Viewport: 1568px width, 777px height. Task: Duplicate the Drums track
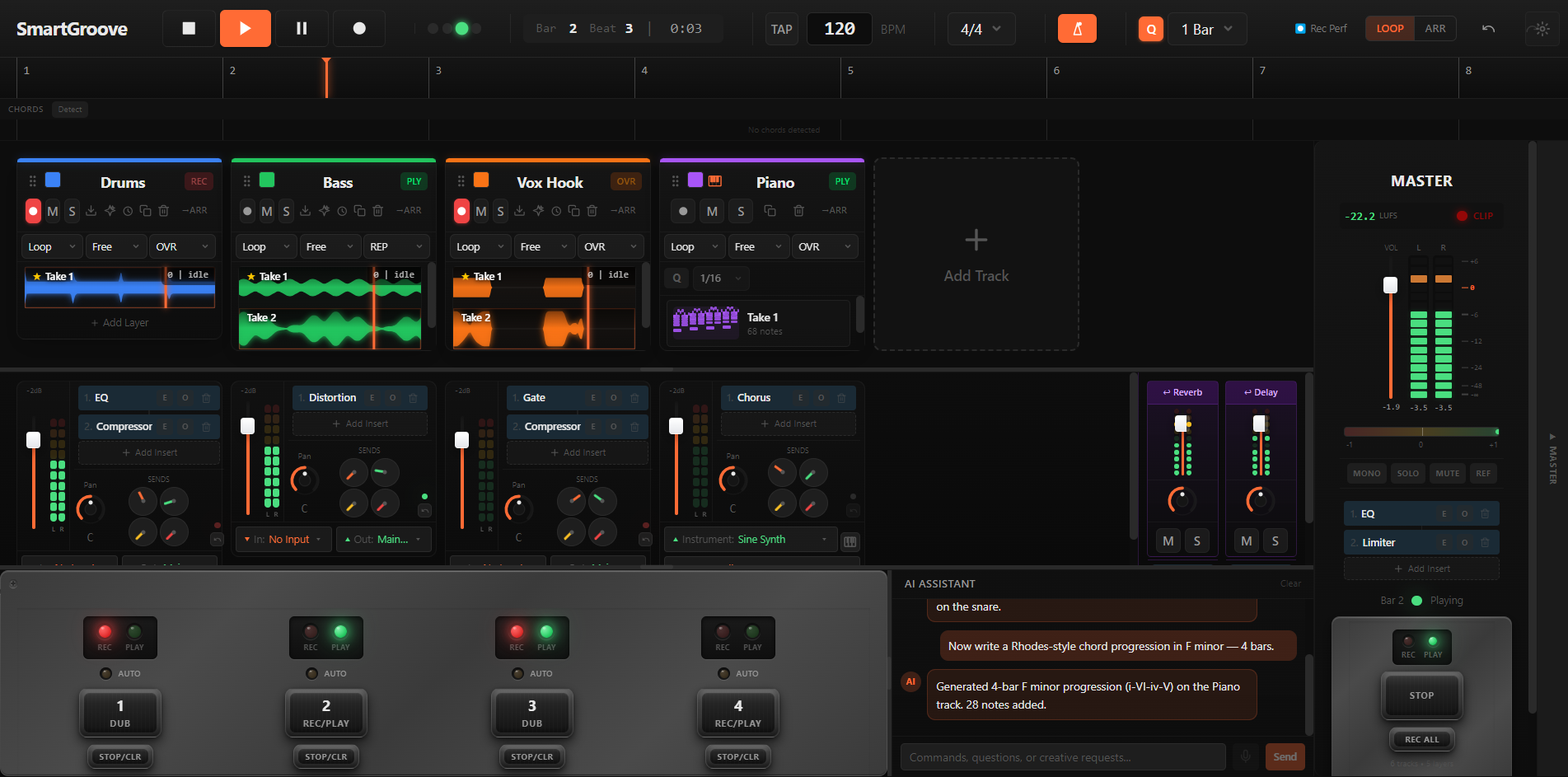point(145,211)
